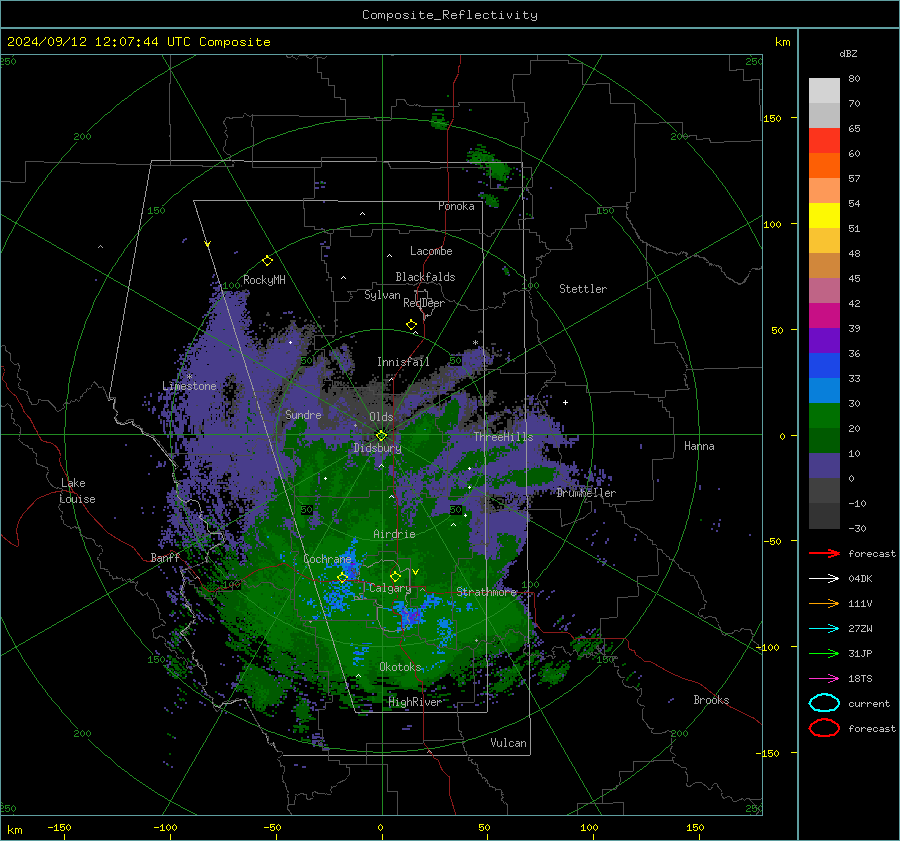The height and width of the screenshot is (841, 900).
Task: Click the Hanna city label
Action: (x=699, y=446)
